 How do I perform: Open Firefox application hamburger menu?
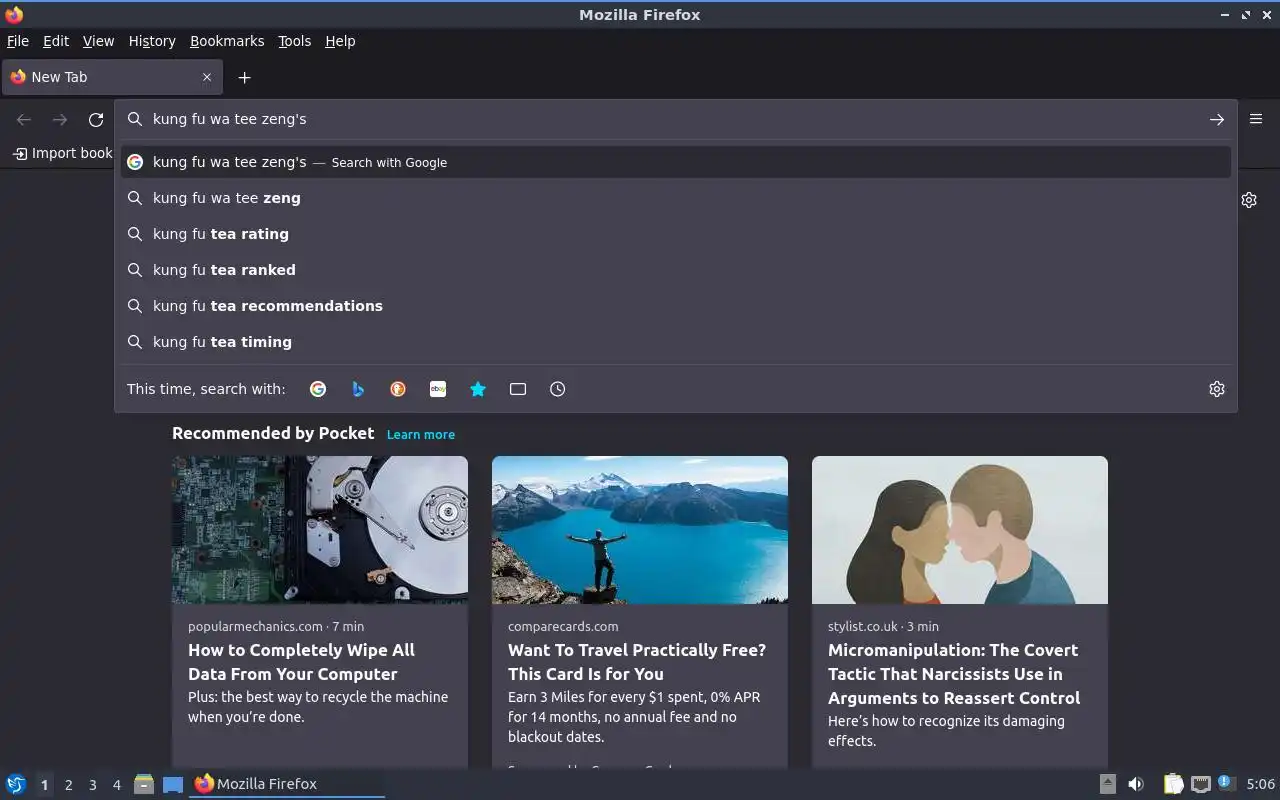click(x=1256, y=119)
